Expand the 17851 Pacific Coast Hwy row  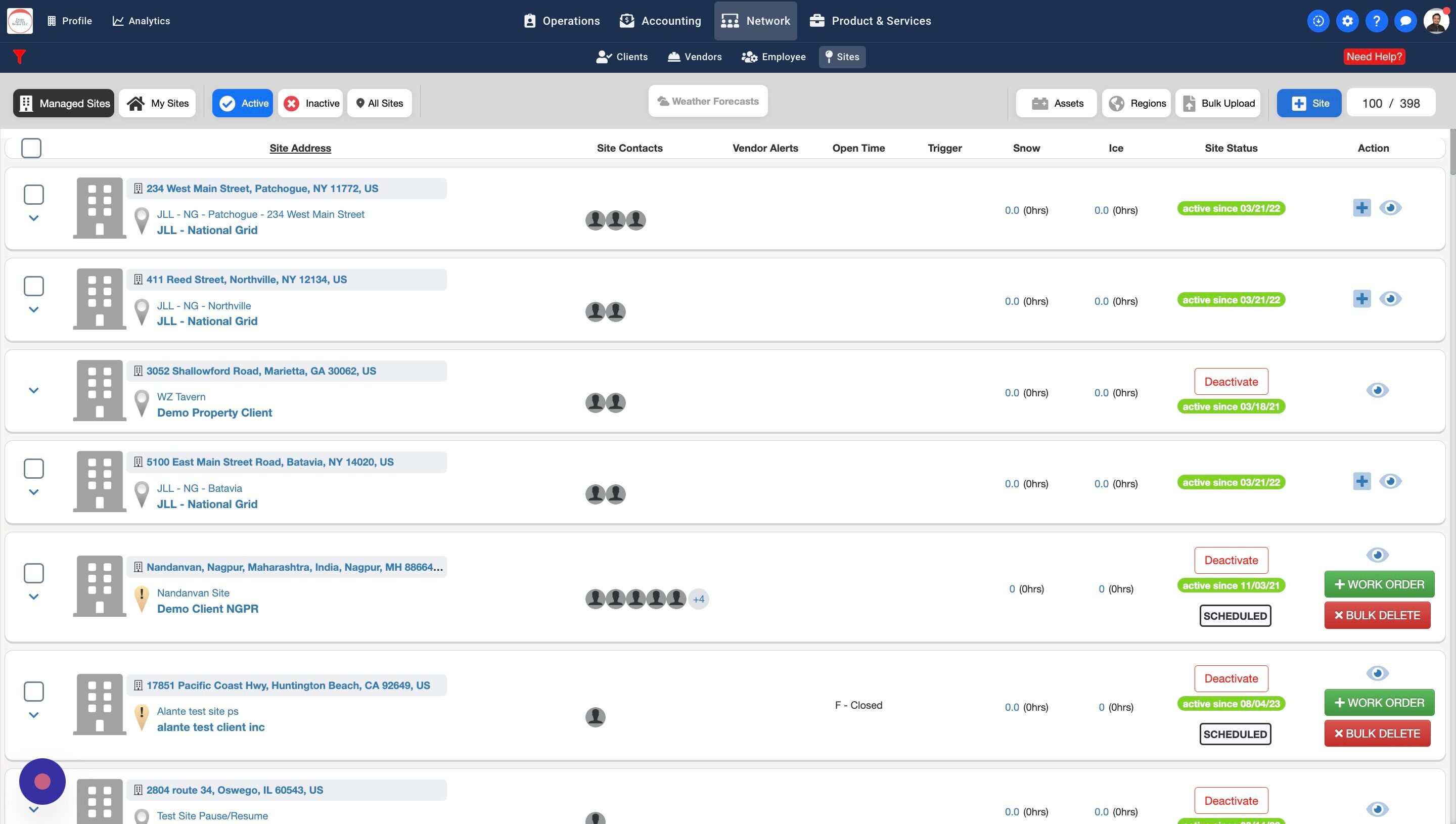[34, 715]
